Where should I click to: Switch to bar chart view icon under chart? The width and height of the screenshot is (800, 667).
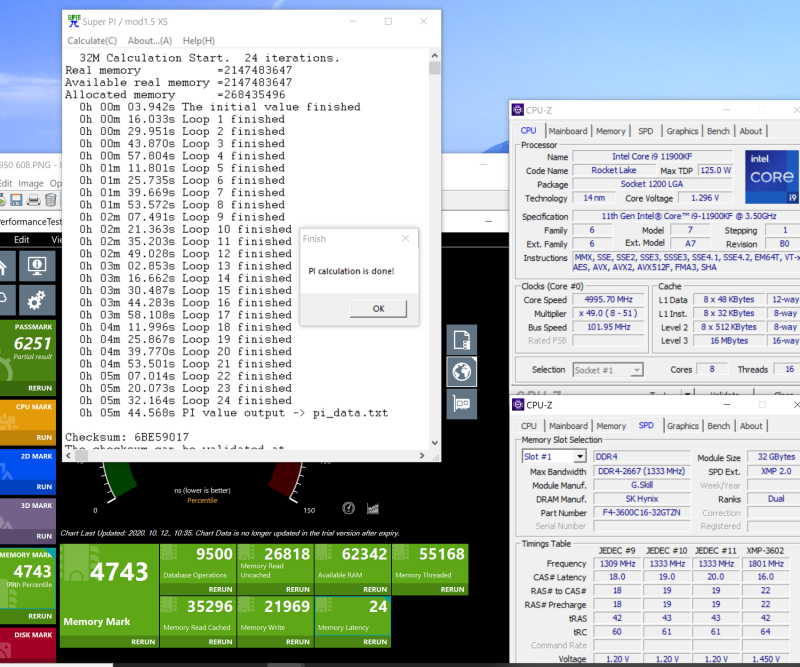[373, 508]
